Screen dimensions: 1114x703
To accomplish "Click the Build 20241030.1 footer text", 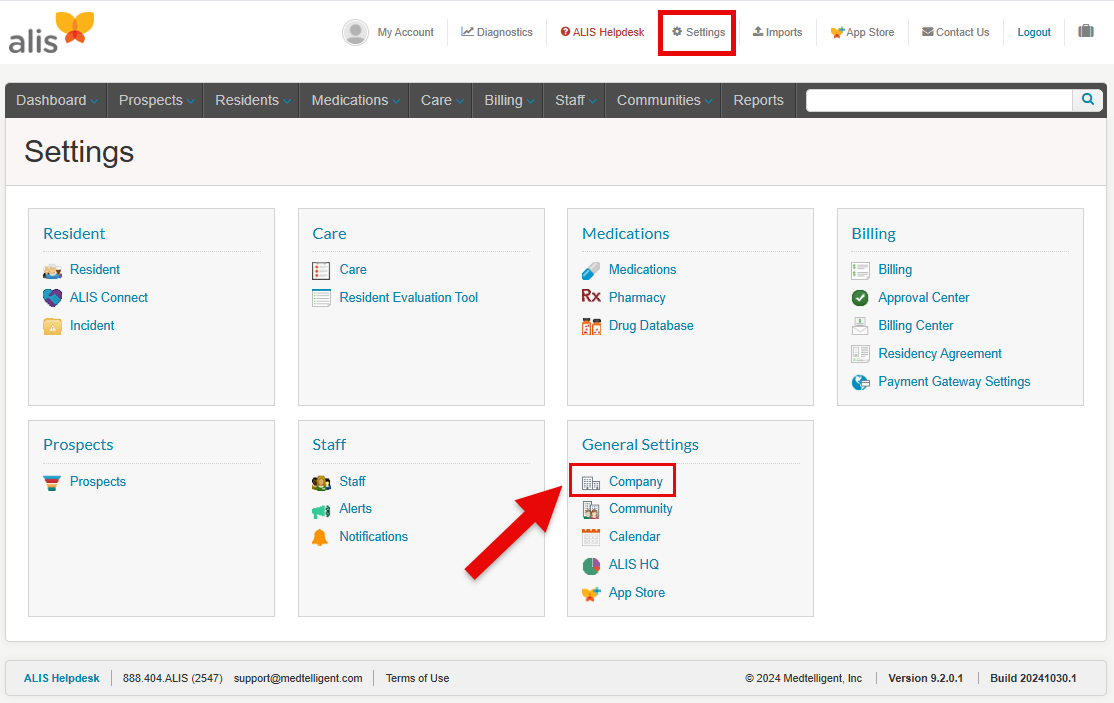I will [x=1033, y=678].
